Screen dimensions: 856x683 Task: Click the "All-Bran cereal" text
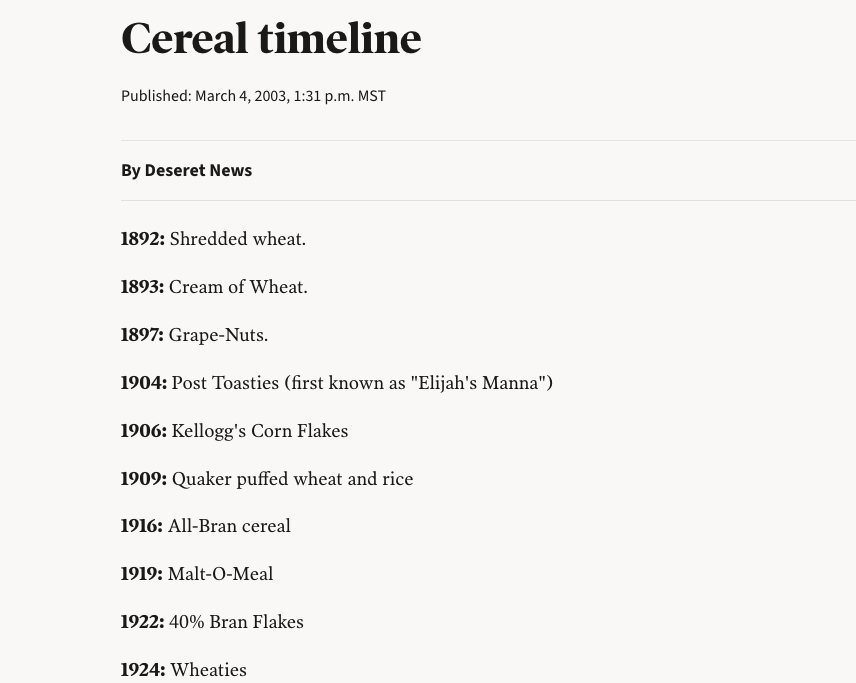tap(229, 526)
